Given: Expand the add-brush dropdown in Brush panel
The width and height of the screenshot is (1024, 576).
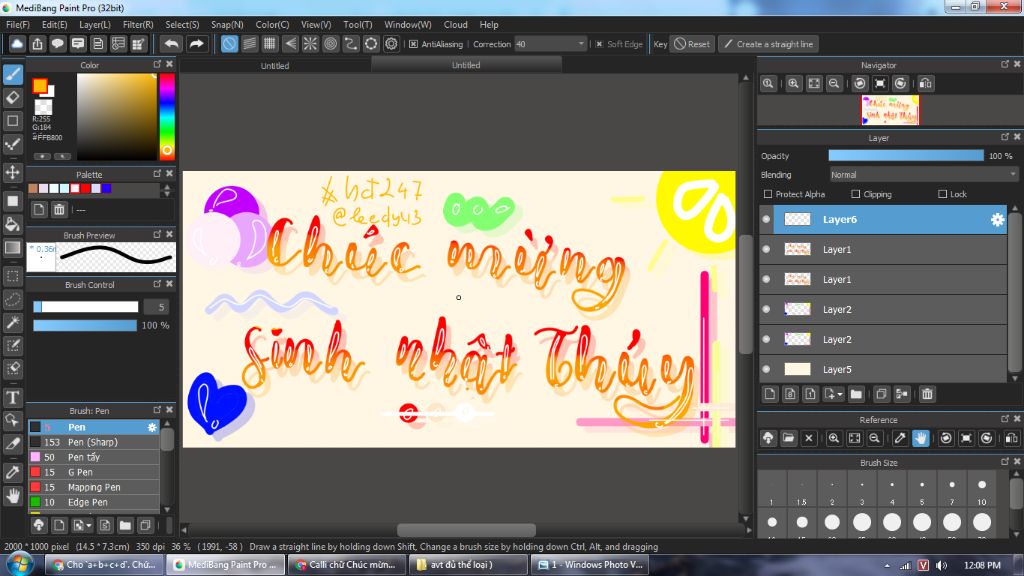Looking at the screenshot, I should [x=89, y=526].
